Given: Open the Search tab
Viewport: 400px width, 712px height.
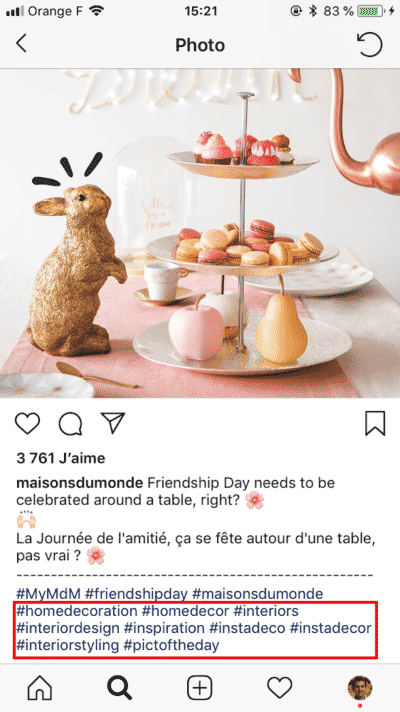Looking at the screenshot, I should click(x=120, y=688).
